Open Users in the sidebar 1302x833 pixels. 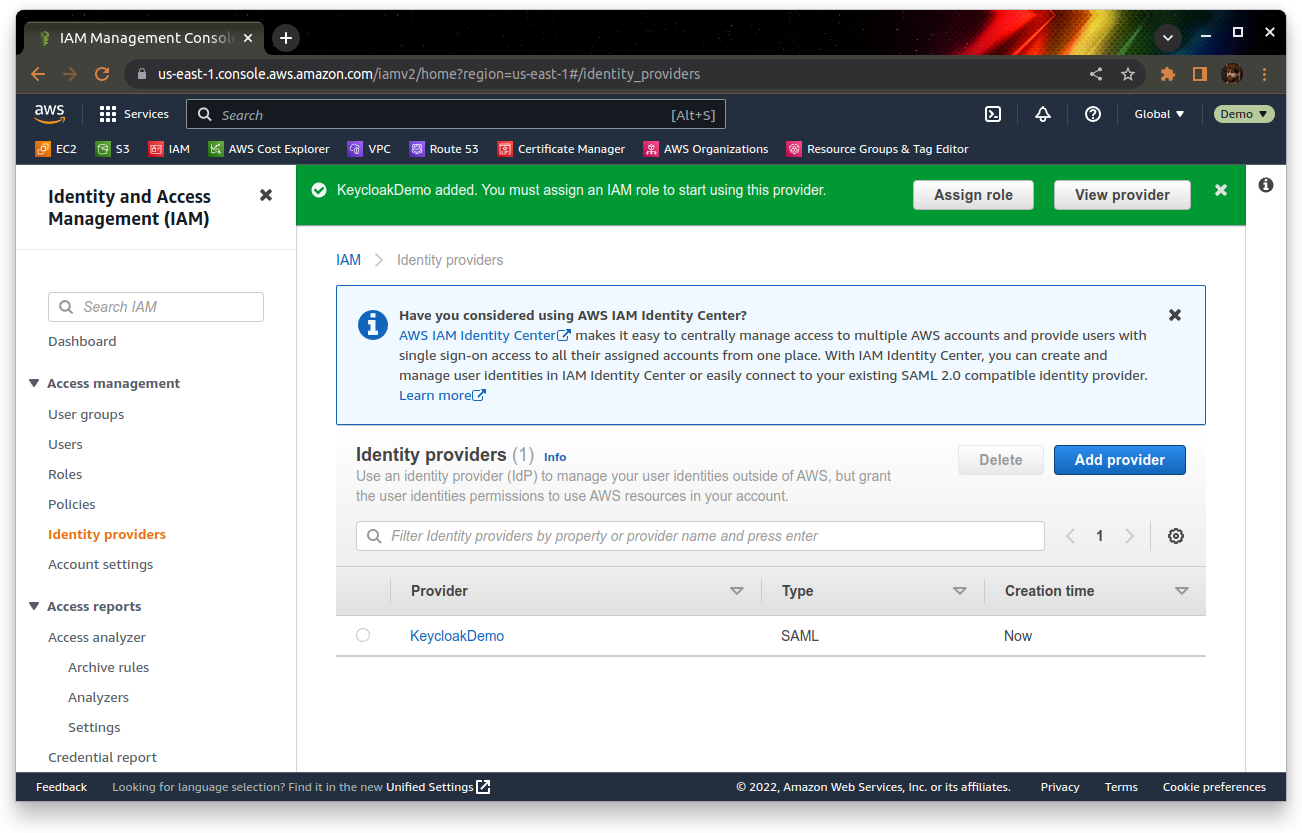[x=65, y=444]
